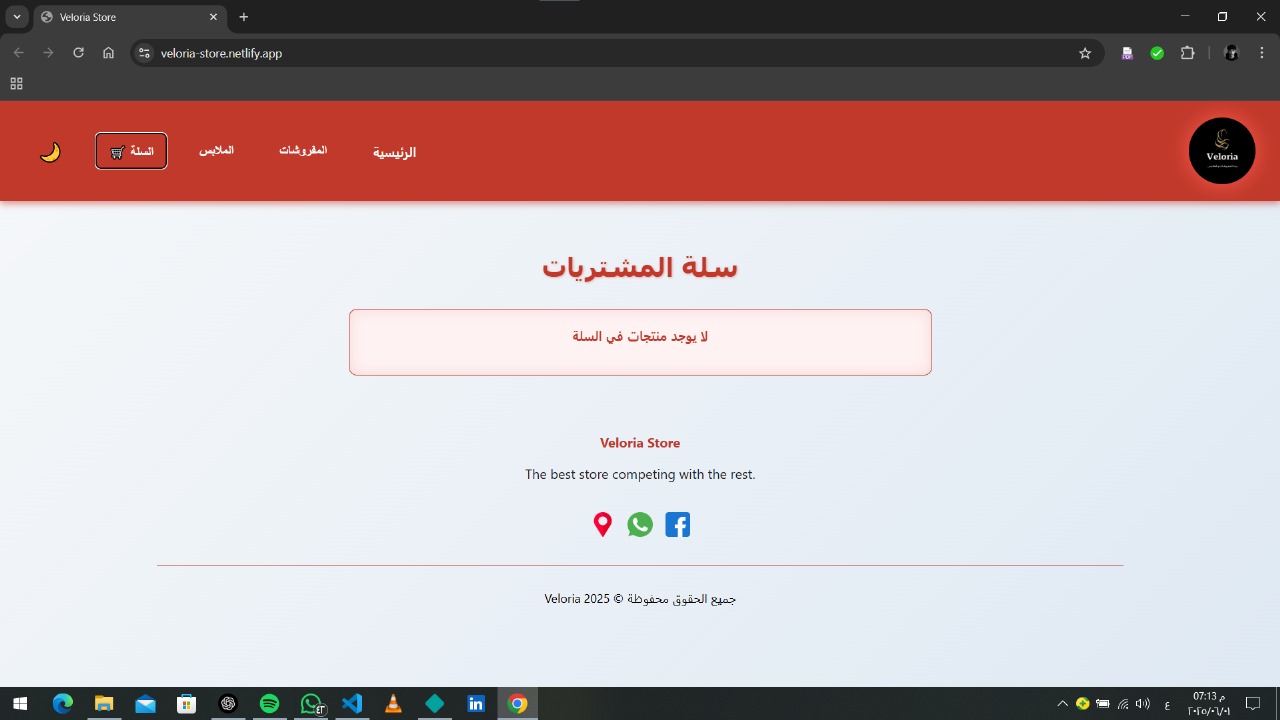Go to the الملابس menu item
This screenshot has width=1280, height=720.
[x=216, y=150]
